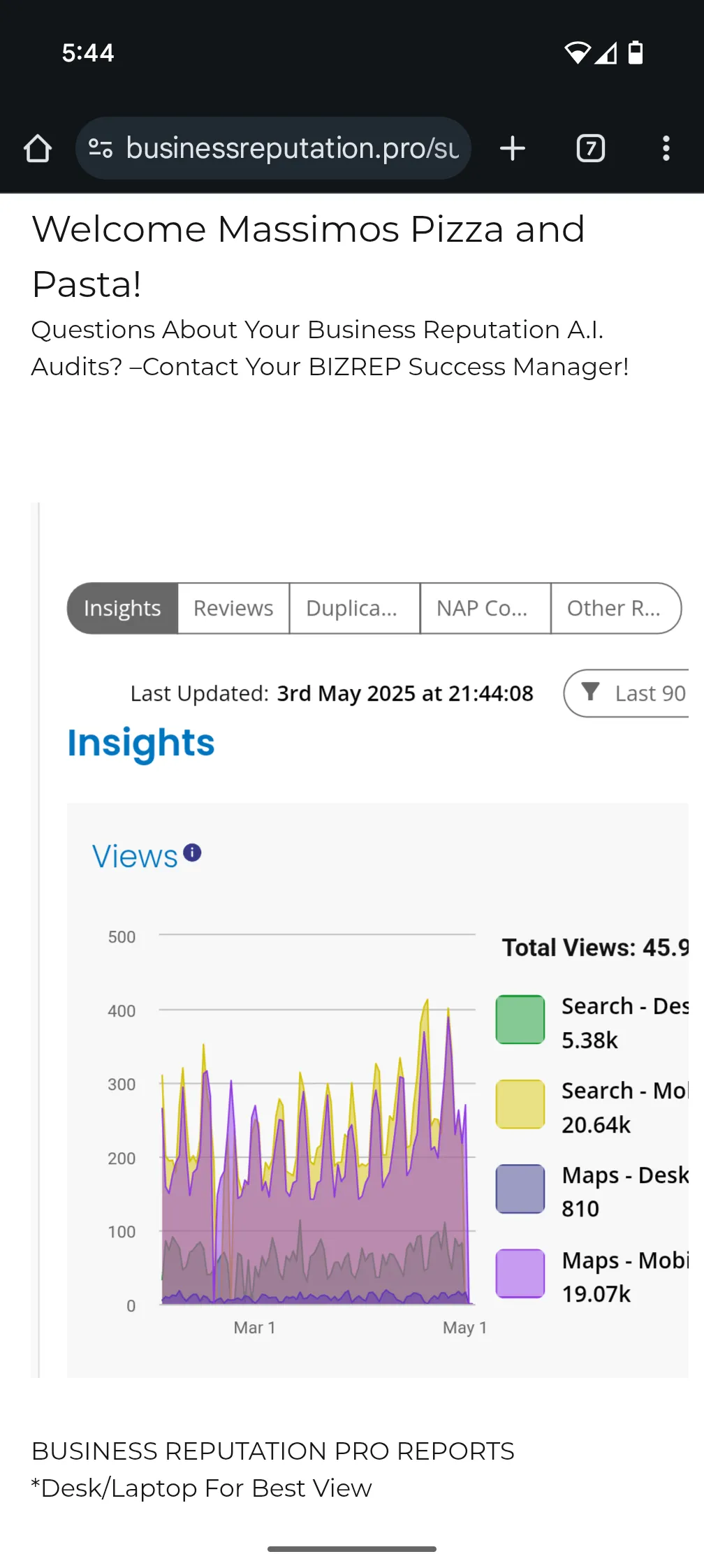The height and width of the screenshot is (1568, 704).
Task: Tap the Views area chart plot
Action: coord(317,1119)
